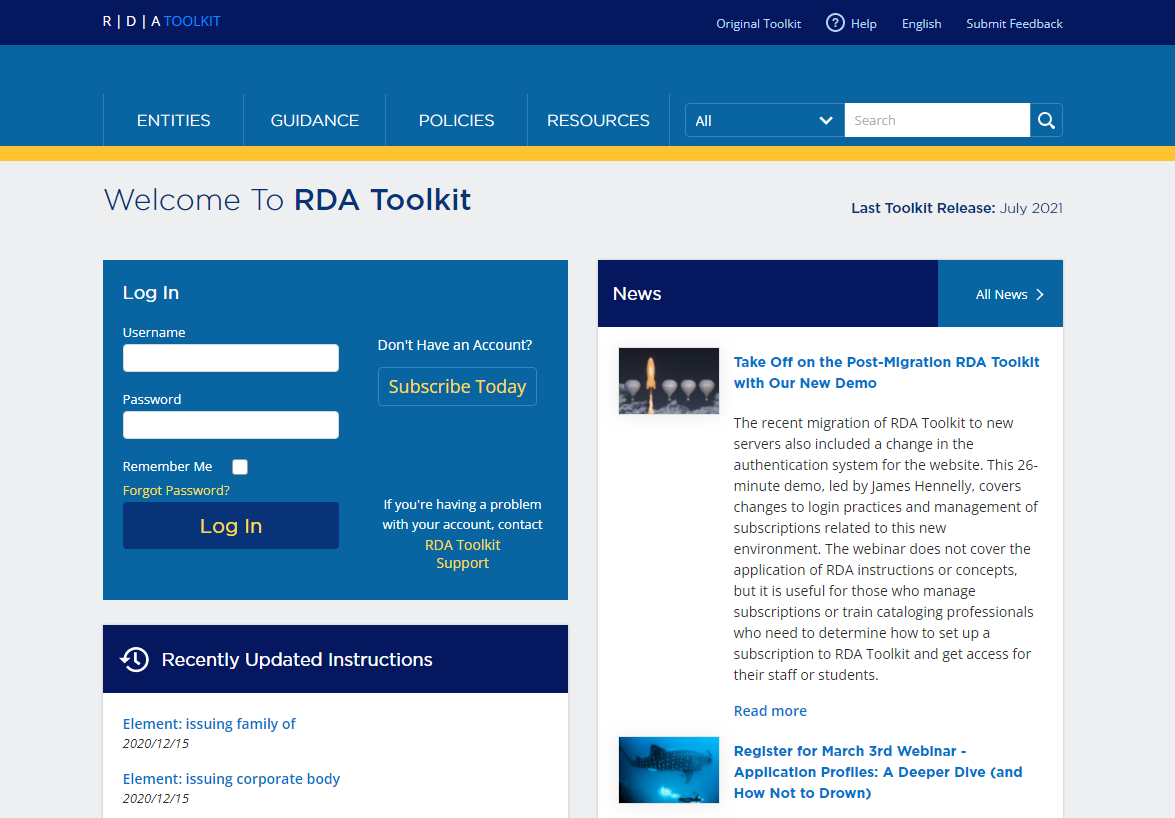Open All News with chevron arrow
1175x818 pixels.
coord(1009,294)
